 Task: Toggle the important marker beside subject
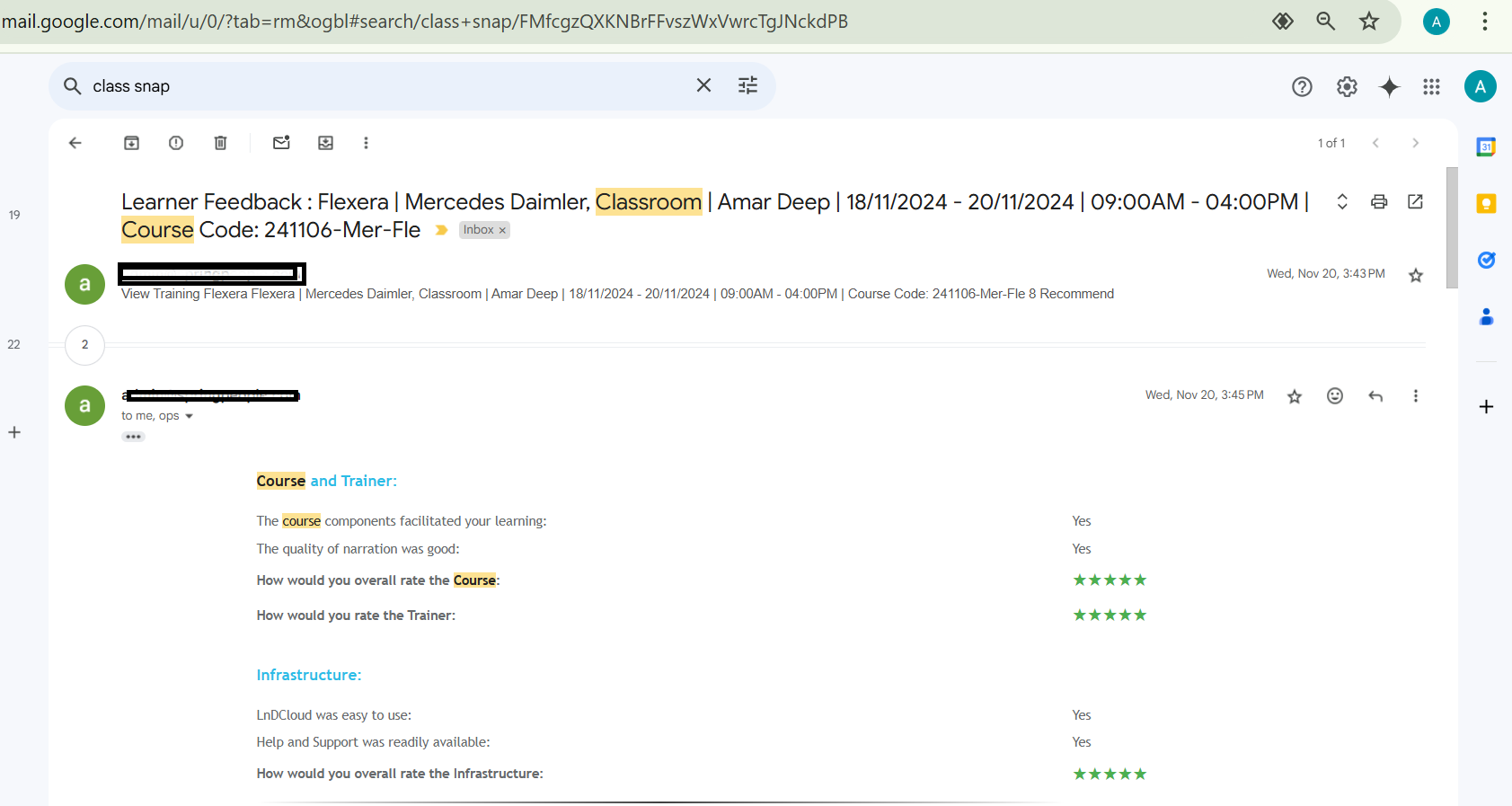(441, 230)
